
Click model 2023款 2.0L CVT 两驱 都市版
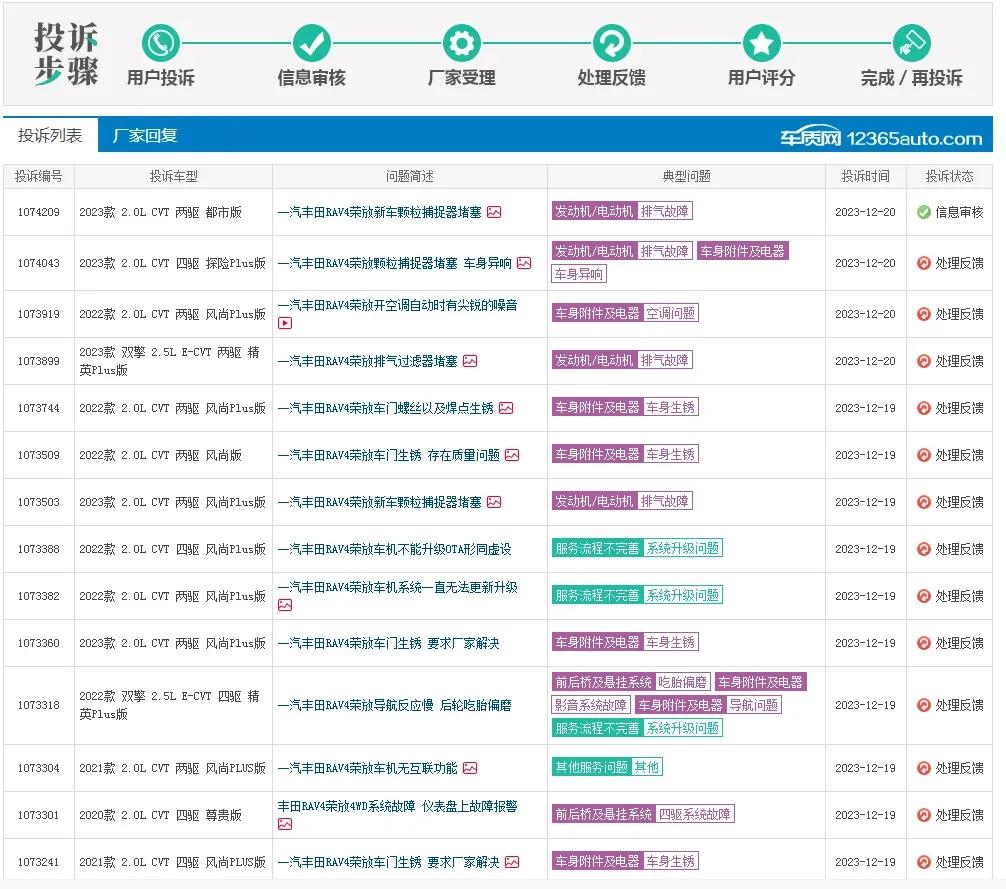160,212
